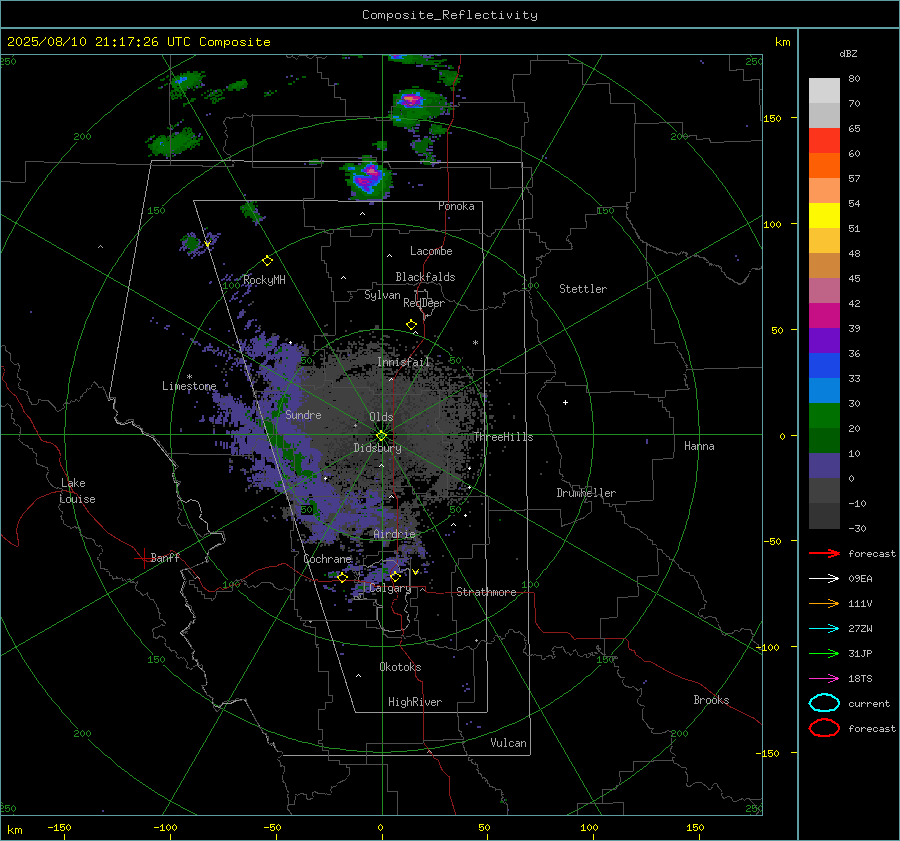Viewport: 900px width, 841px height.
Task: Click the Olds city label
Action: (381, 417)
